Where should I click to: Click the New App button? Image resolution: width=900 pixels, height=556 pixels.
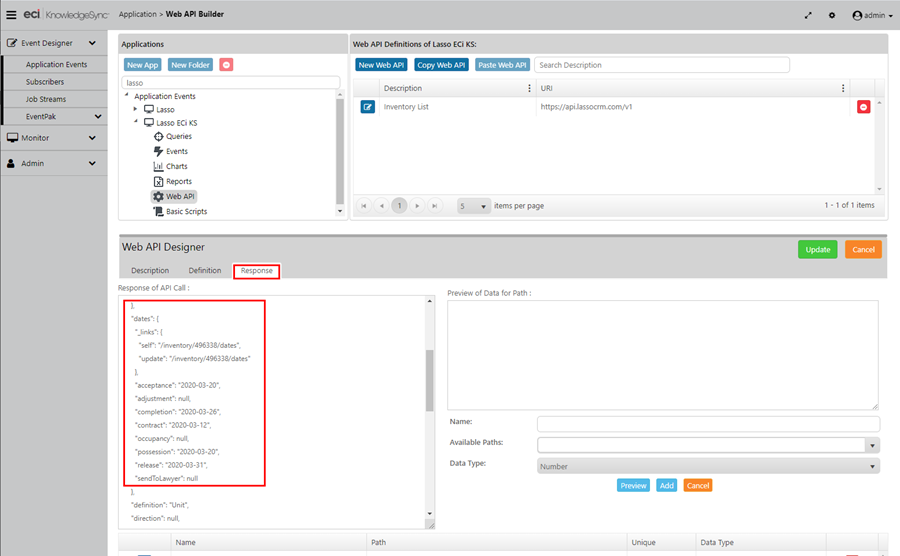142,65
